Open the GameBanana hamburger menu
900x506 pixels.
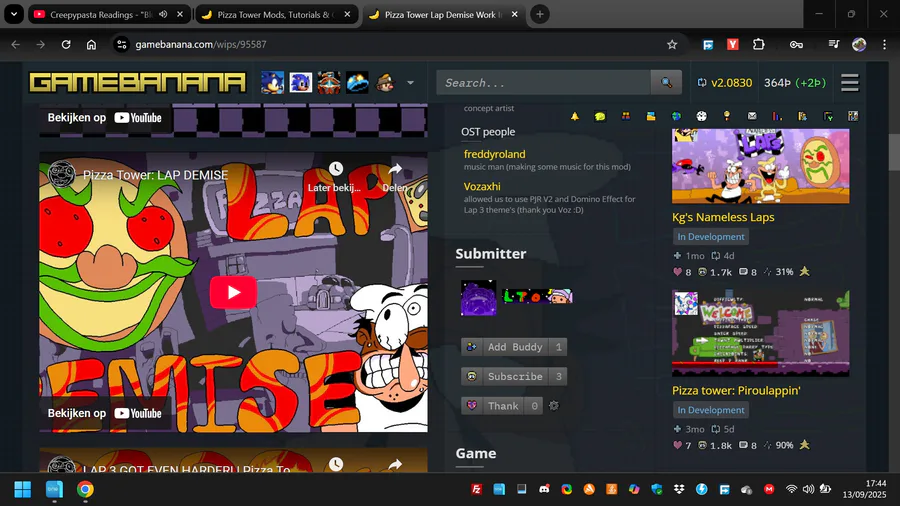(850, 83)
